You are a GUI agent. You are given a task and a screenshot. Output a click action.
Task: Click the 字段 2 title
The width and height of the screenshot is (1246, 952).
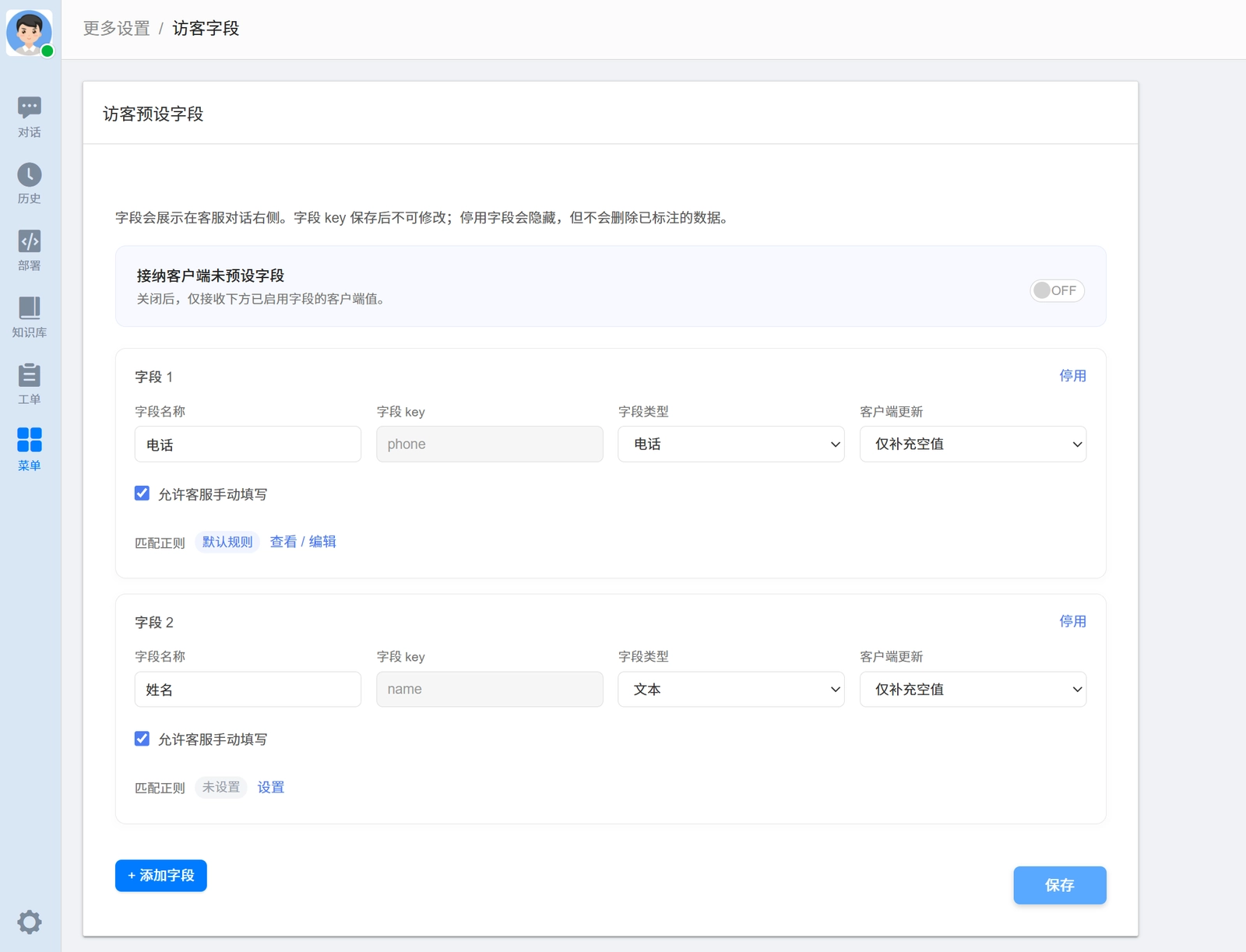[154, 622]
